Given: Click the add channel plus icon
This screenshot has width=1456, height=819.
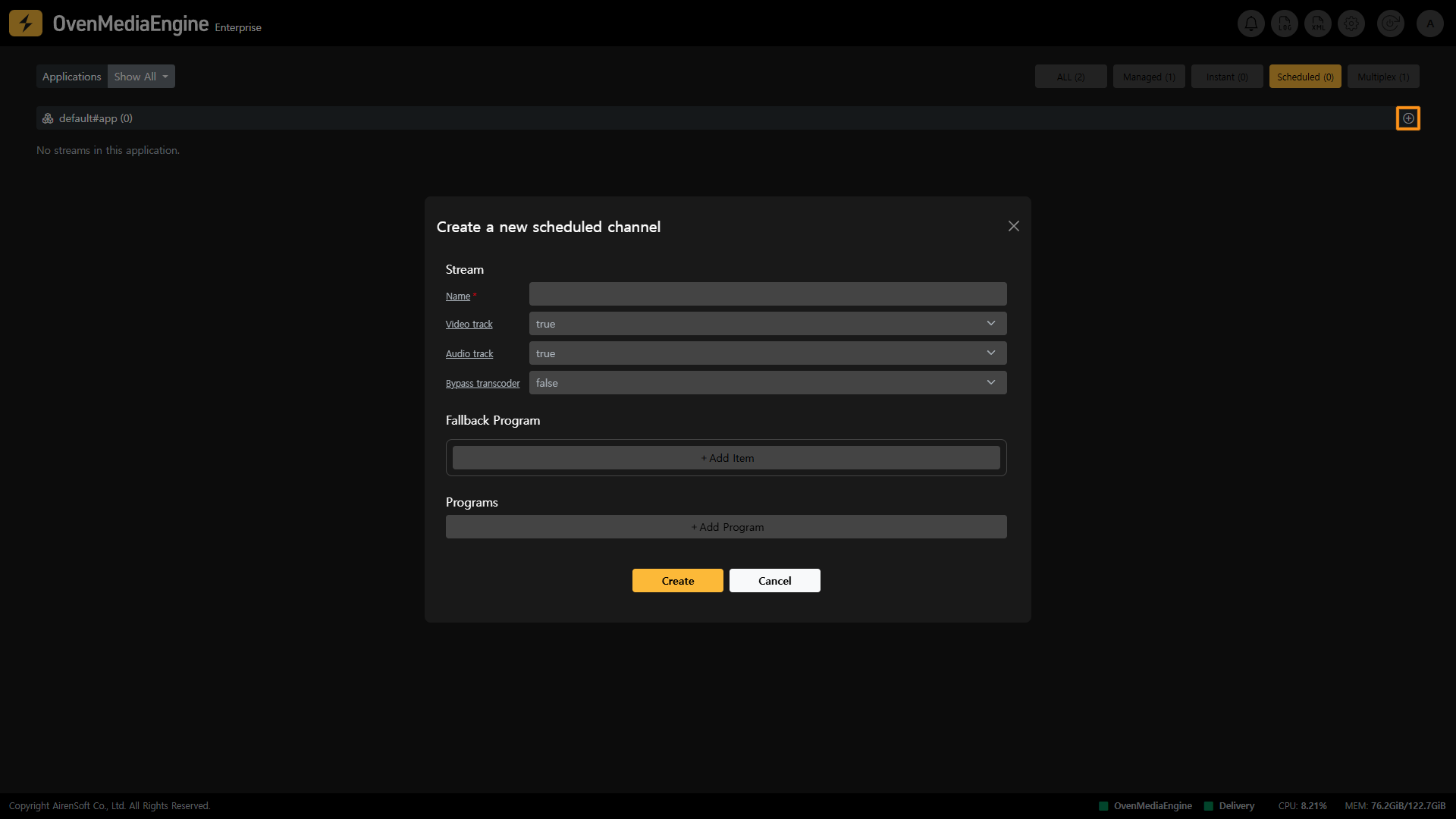Looking at the screenshot, I should 1408,118.
